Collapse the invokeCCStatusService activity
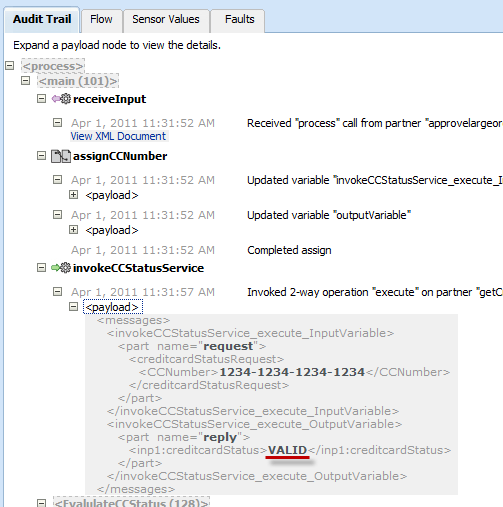Viewport: 503px width, 507px height. [41, 268]
